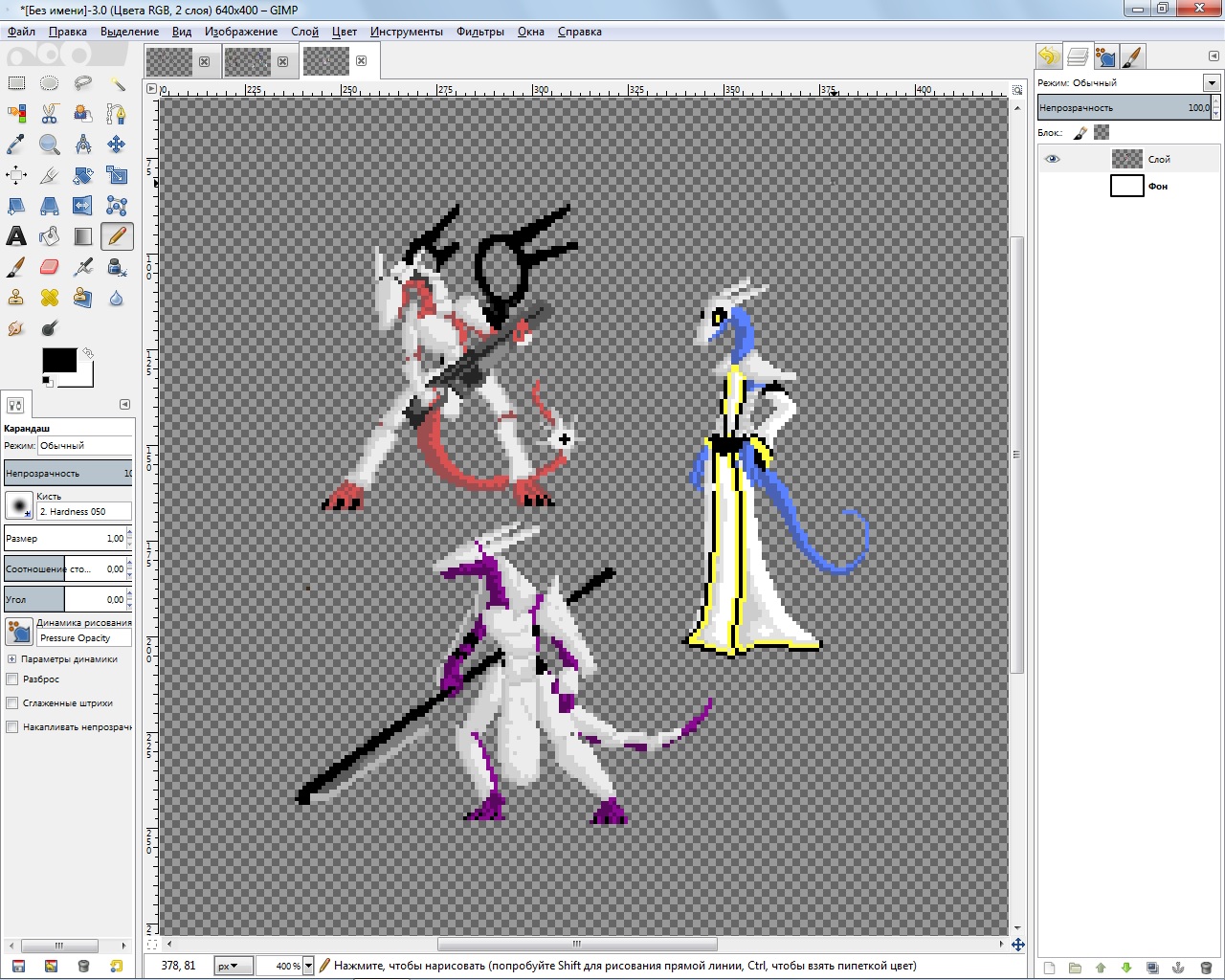
Task: Select the Paintbrush tool in toolbox
Action: (x=16, y=267)
